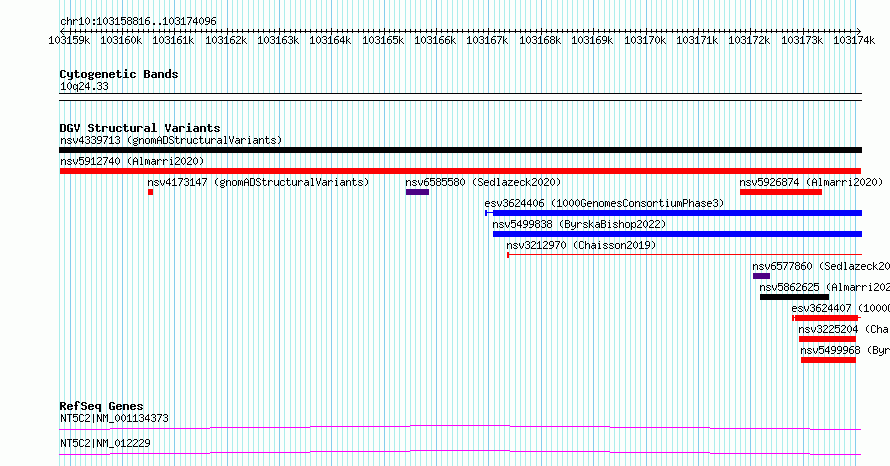The height and width of the screenshot is (466, 890).
Task: Click the Cytogenetic Bands track title
Action: click(x=119, y=74)
